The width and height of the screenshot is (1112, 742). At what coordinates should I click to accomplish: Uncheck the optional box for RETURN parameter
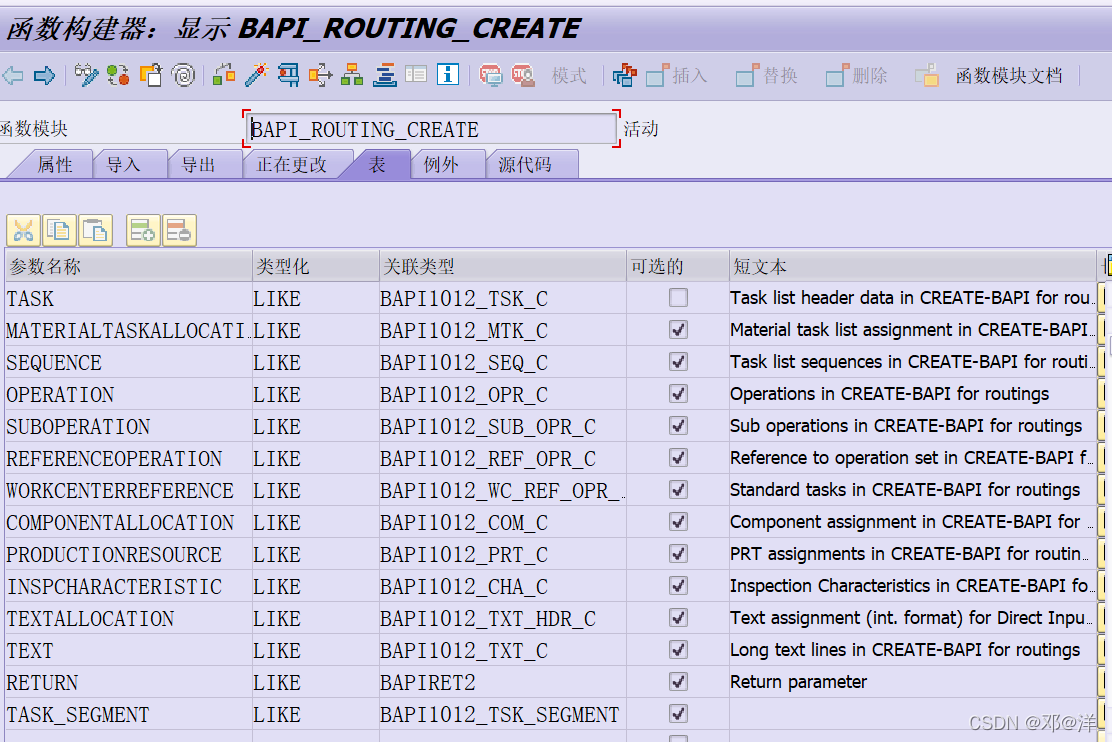click(676, 683)
